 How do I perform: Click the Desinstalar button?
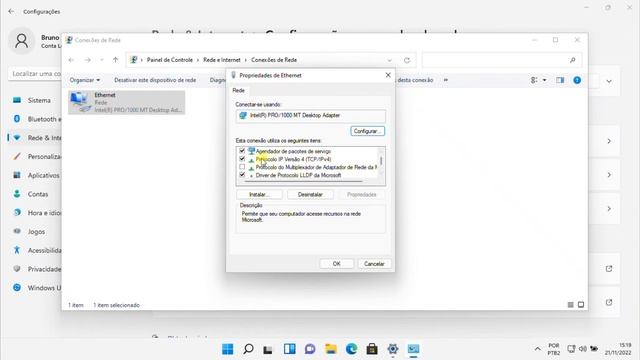pyautogui.click(x=310, y=195)
